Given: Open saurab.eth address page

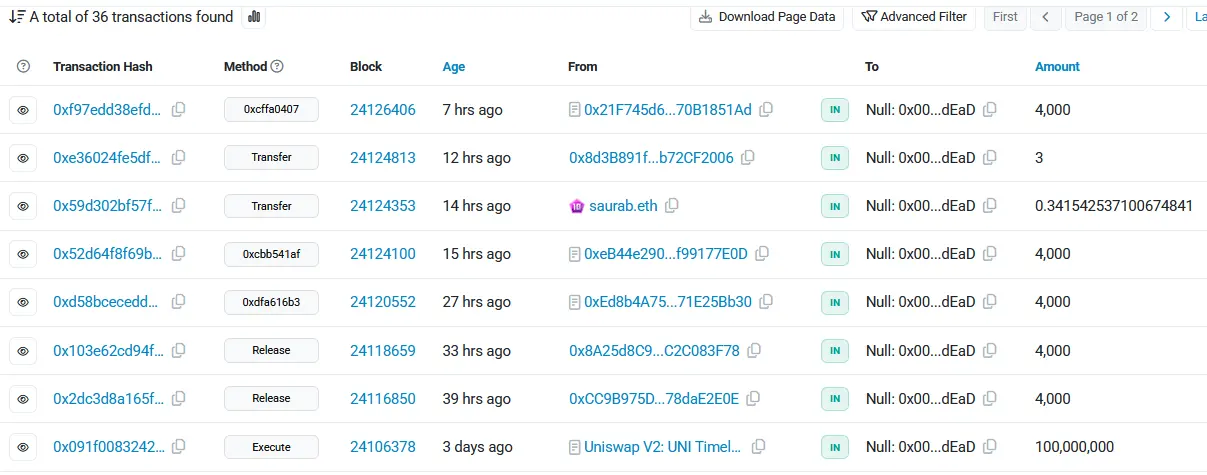Looking at the screenshot, I should (x=622, y=206).
